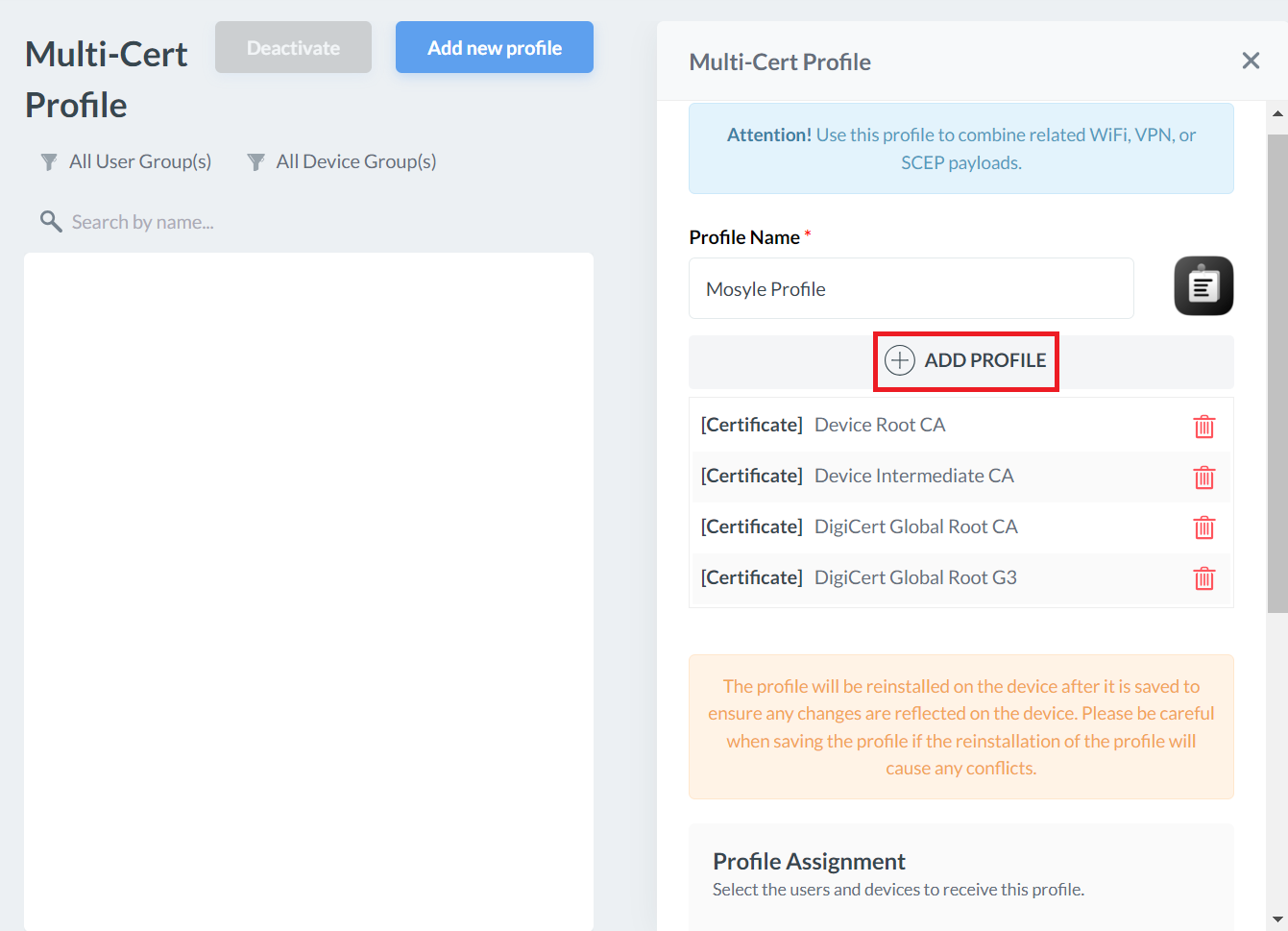
Task: Delete the Device Root CA certificate
Action: pos(1203,427)
